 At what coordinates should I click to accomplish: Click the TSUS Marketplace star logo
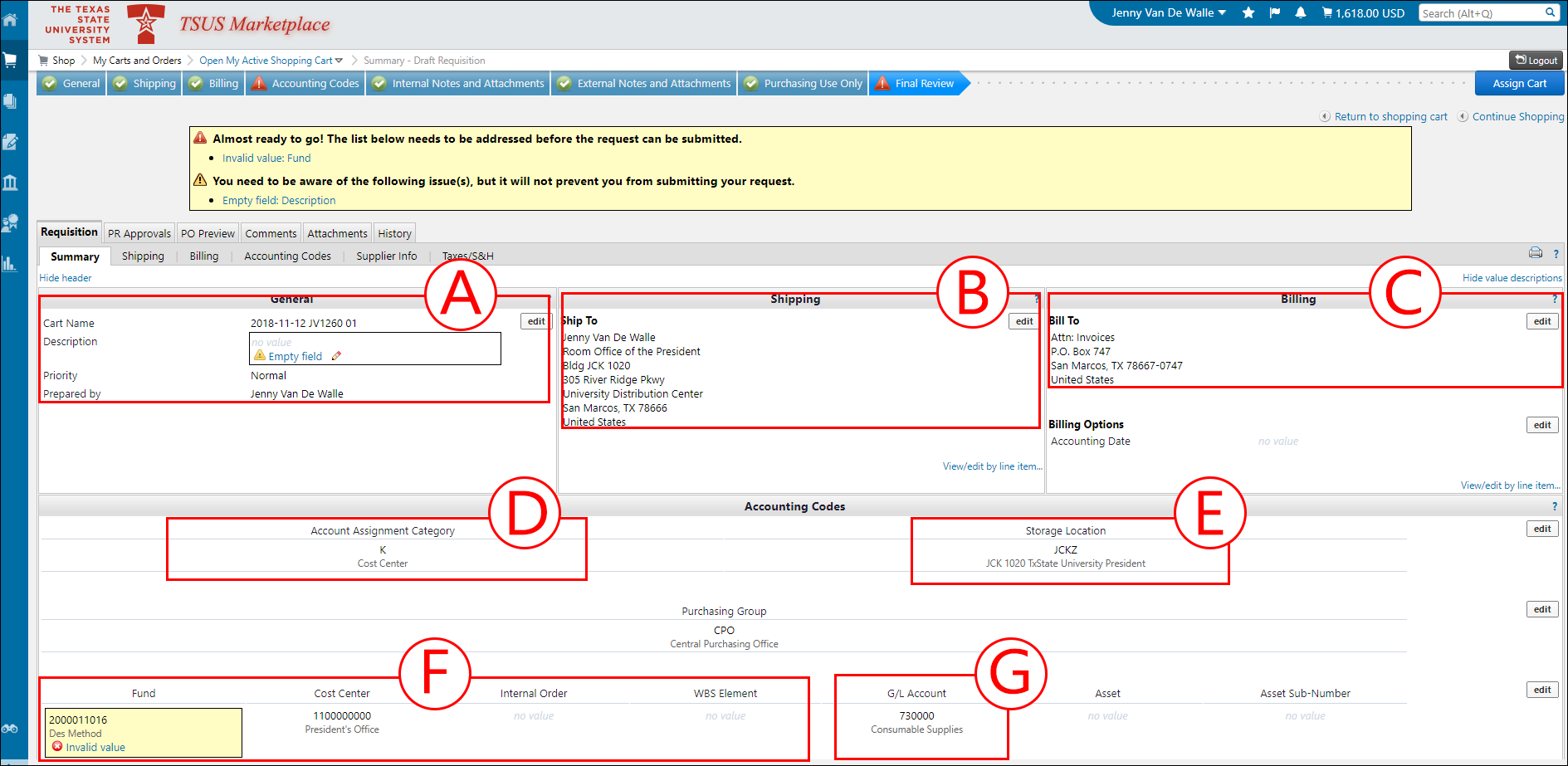(x=146, y=23)
